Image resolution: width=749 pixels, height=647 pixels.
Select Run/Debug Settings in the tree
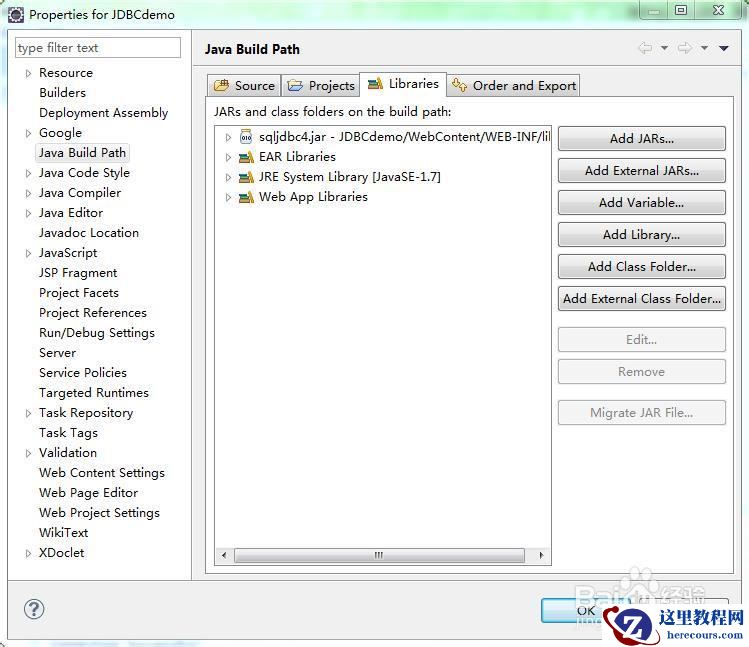tap(97, 333)
